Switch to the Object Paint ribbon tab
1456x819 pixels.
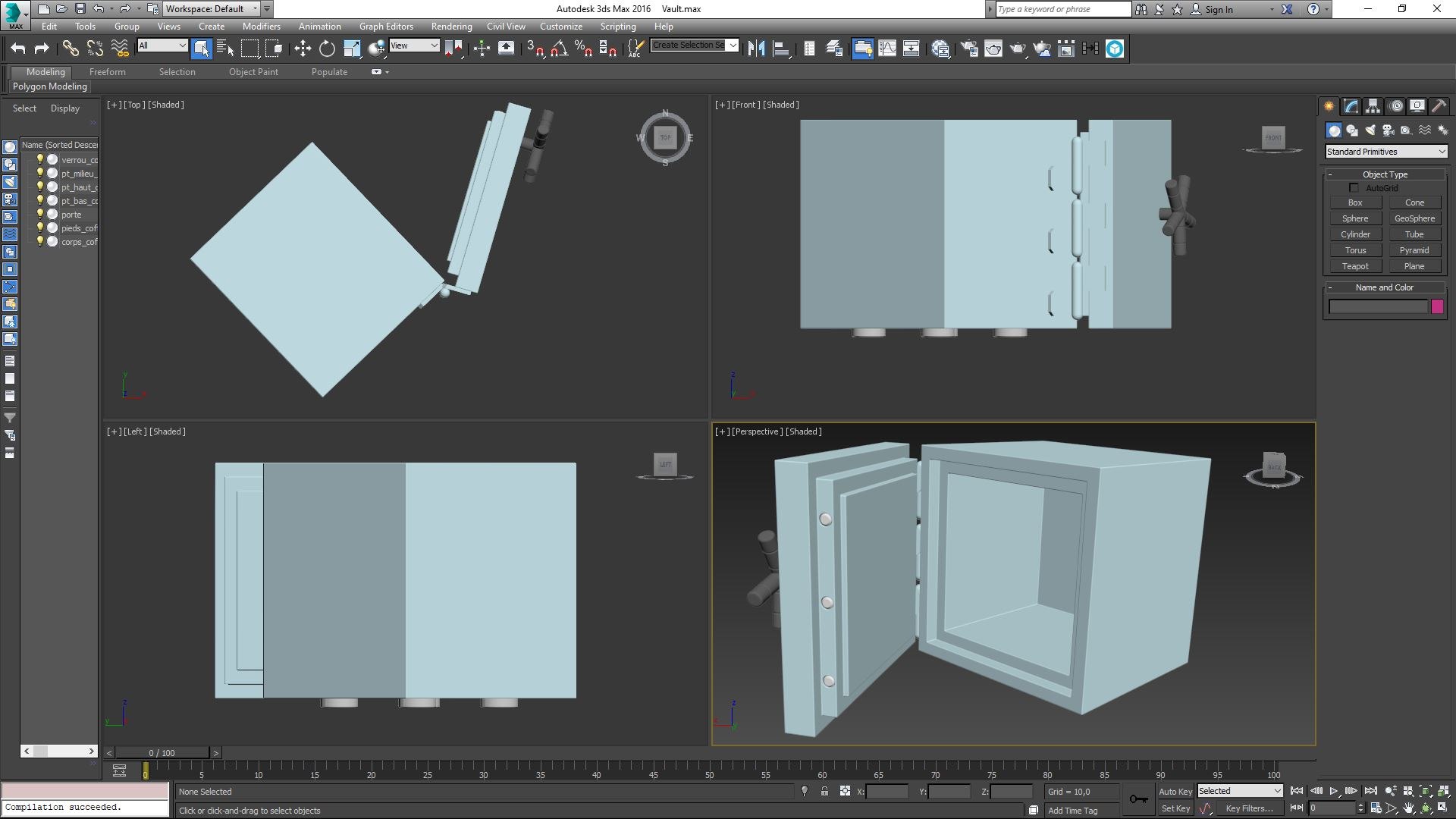(x=253, y=72)
